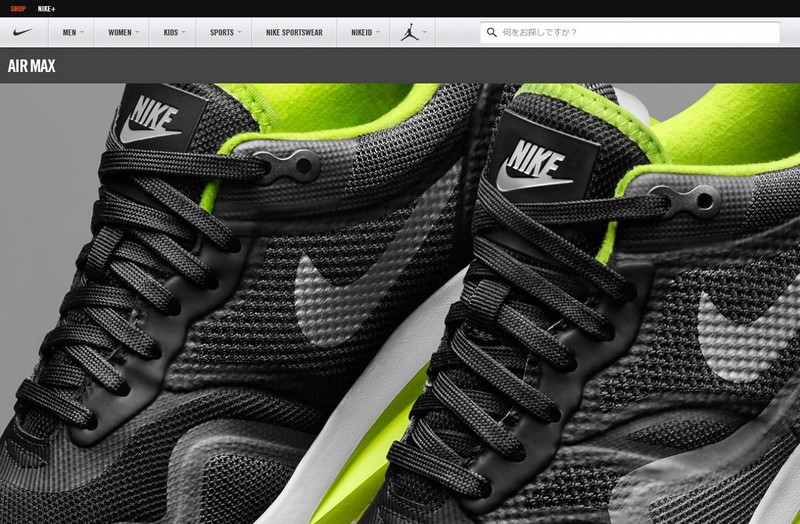
Task: Click the AIR MAX page heading
Action: pos(32,66)
